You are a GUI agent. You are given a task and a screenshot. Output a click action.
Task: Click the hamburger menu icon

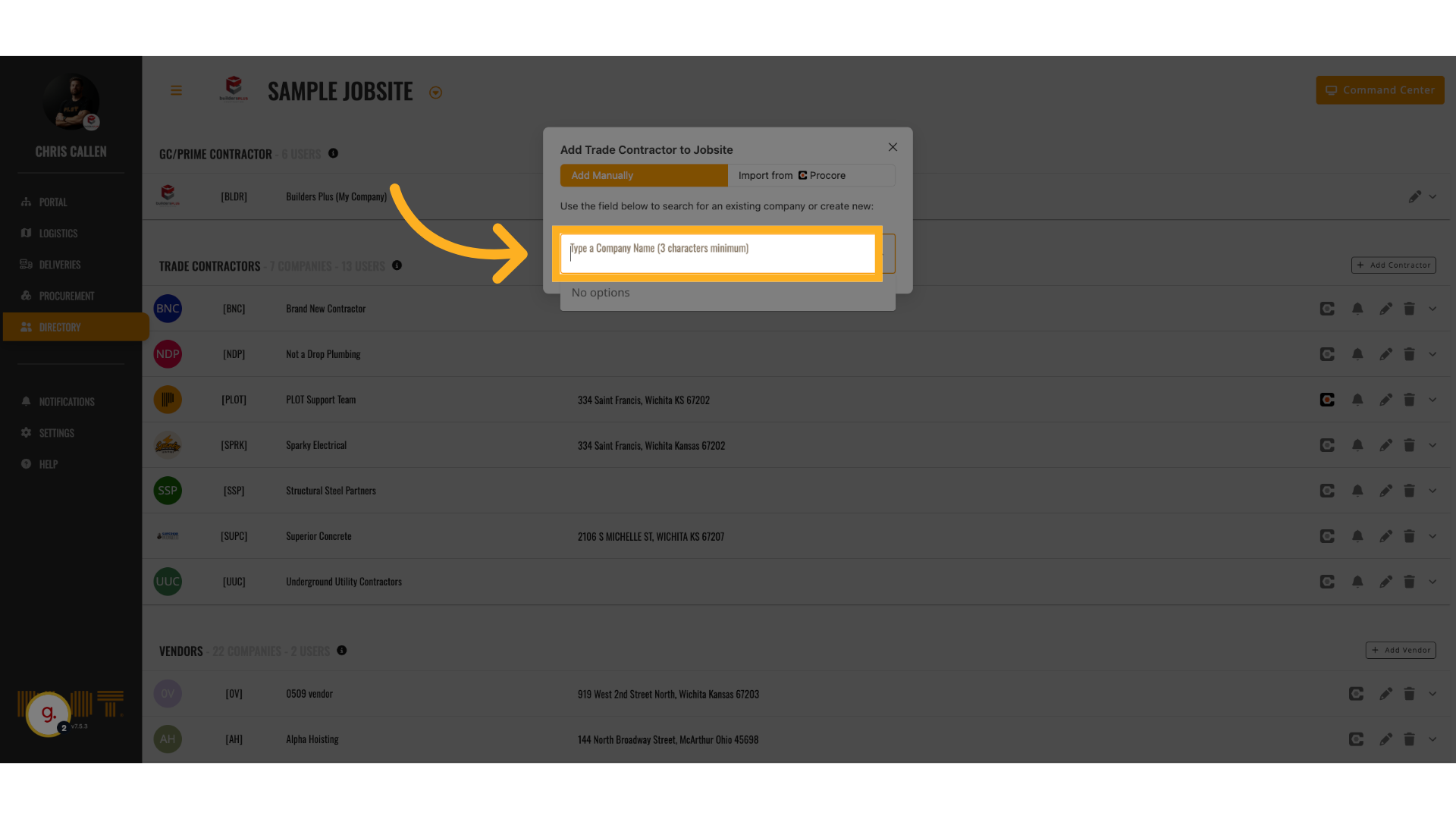coord(176,91)
